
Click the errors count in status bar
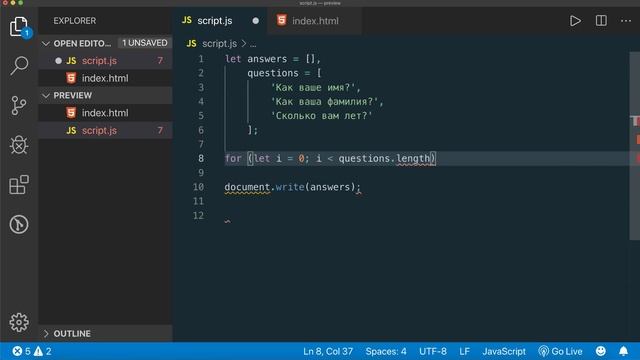[x=21, y=351]
